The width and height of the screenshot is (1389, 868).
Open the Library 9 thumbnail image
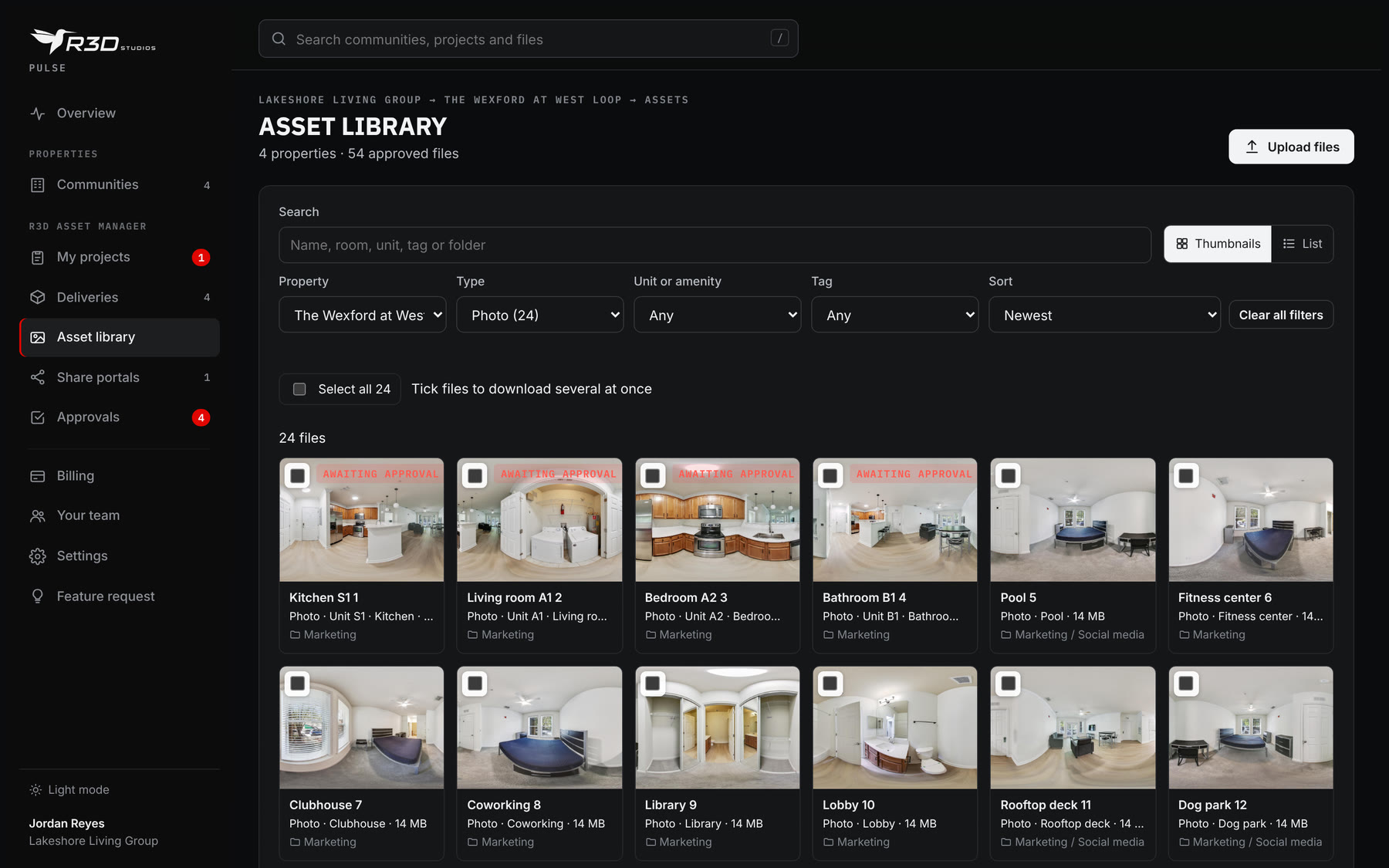[x=717, y=728]
